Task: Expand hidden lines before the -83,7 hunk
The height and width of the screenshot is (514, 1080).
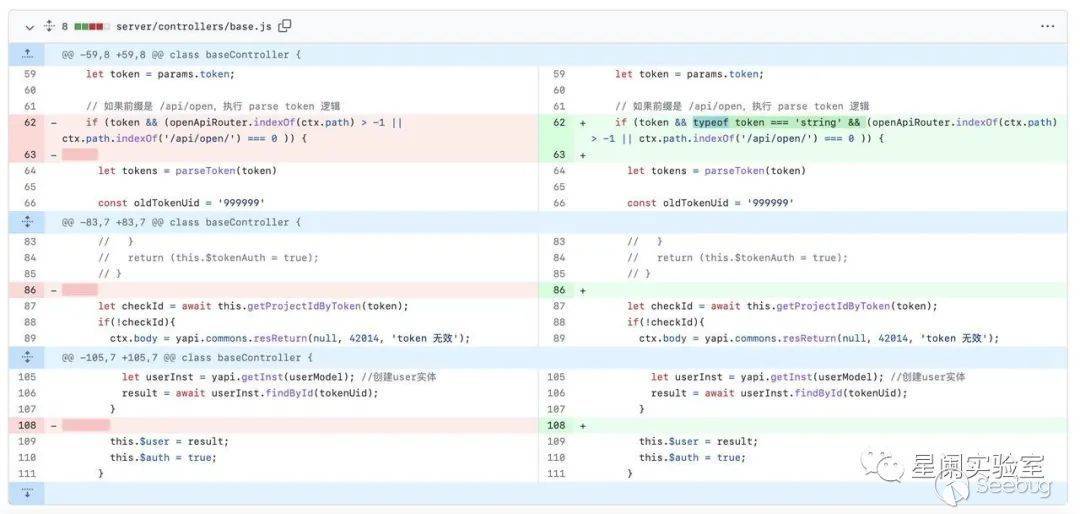Action: (27, 222)
